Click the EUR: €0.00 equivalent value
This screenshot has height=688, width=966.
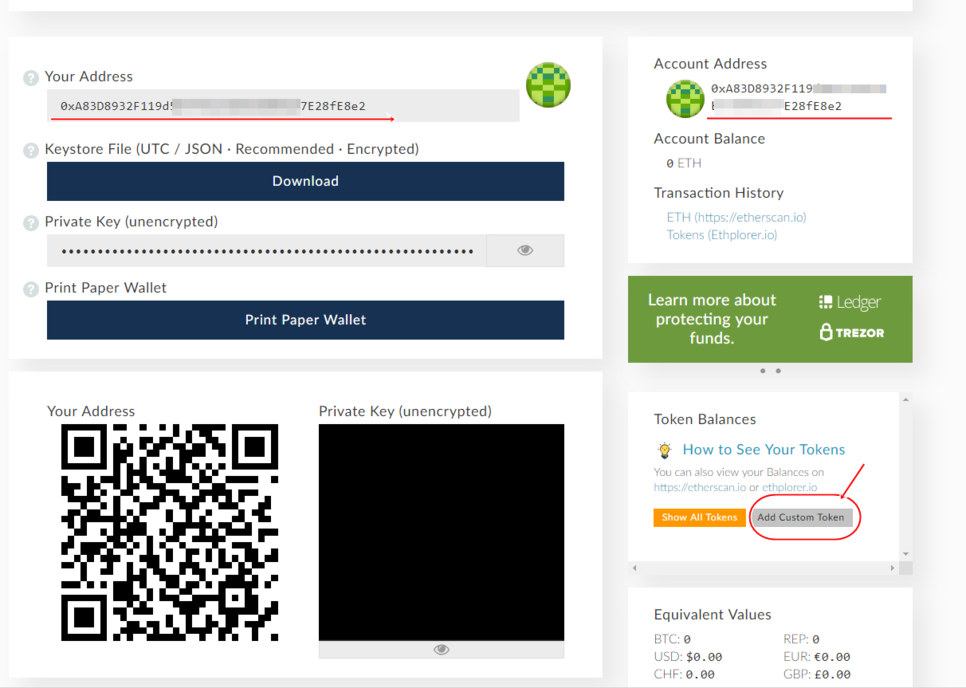817,657
